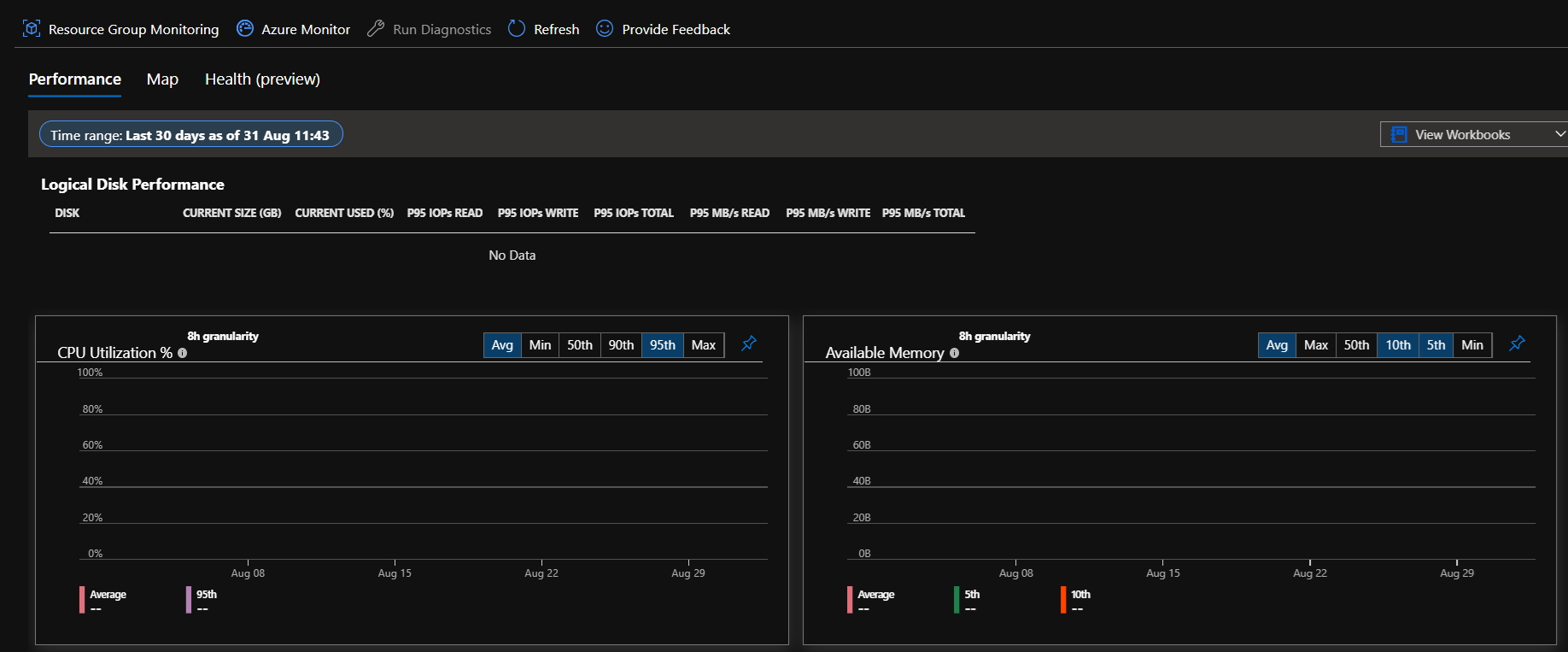Sort by the DISK column header
This screenshot has height=652, width=1568.
coord(67,213)
